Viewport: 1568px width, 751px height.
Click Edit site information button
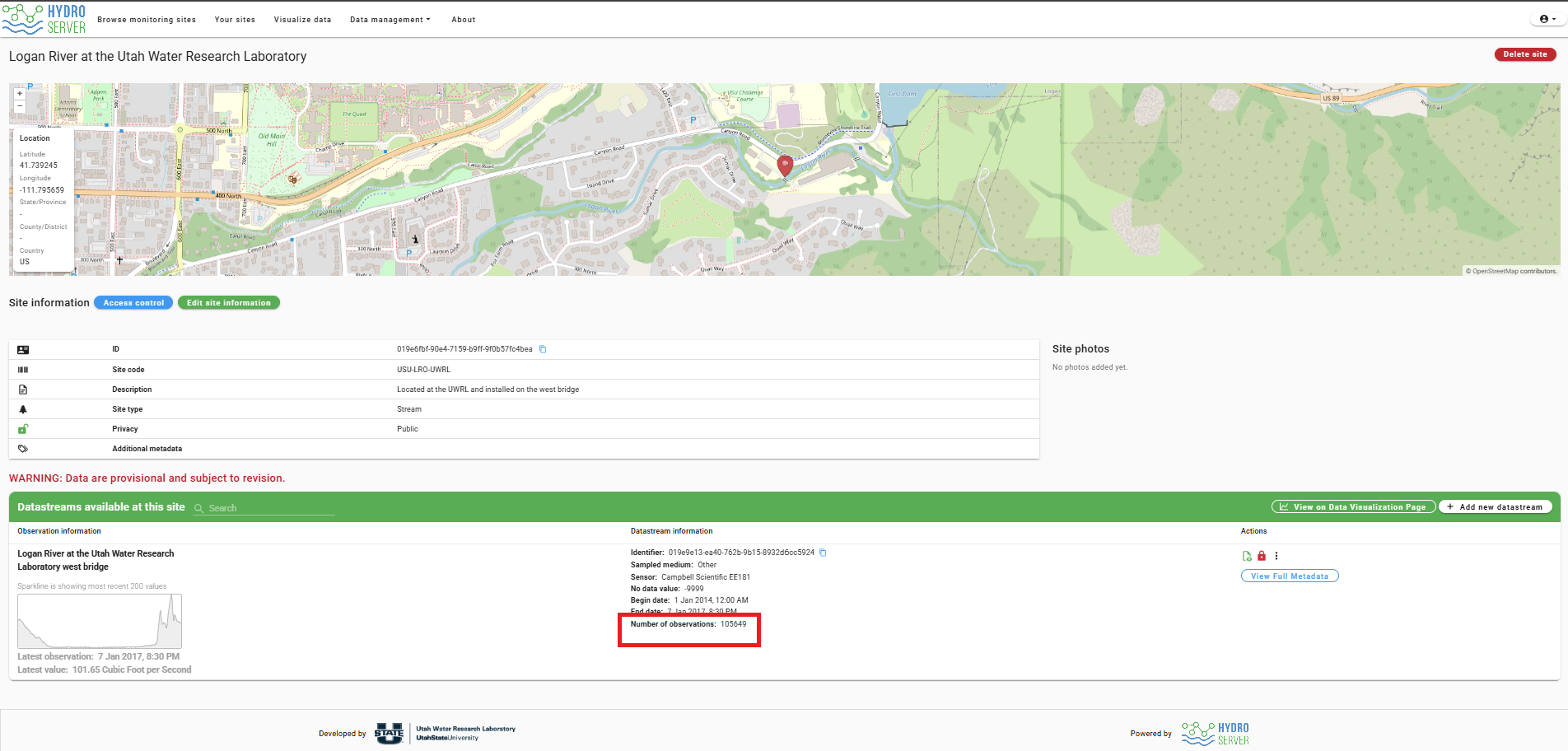(229, 303)
